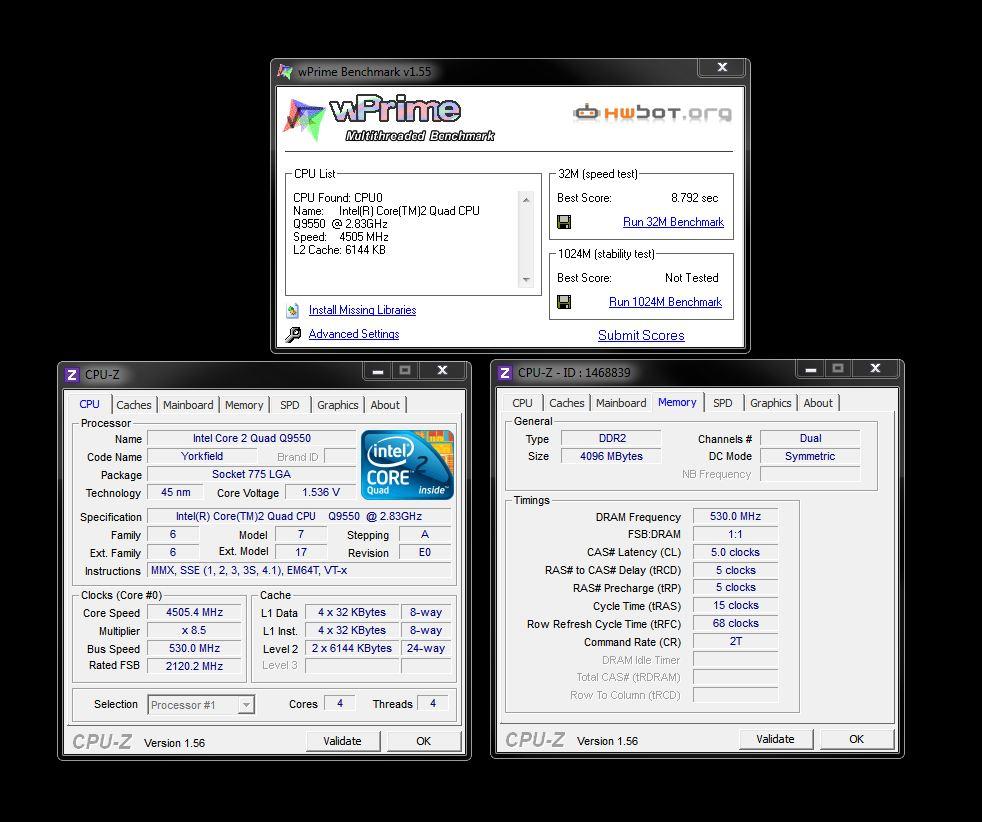Click the CAS# Latency value 5.0 clocks

click(735, 553)
